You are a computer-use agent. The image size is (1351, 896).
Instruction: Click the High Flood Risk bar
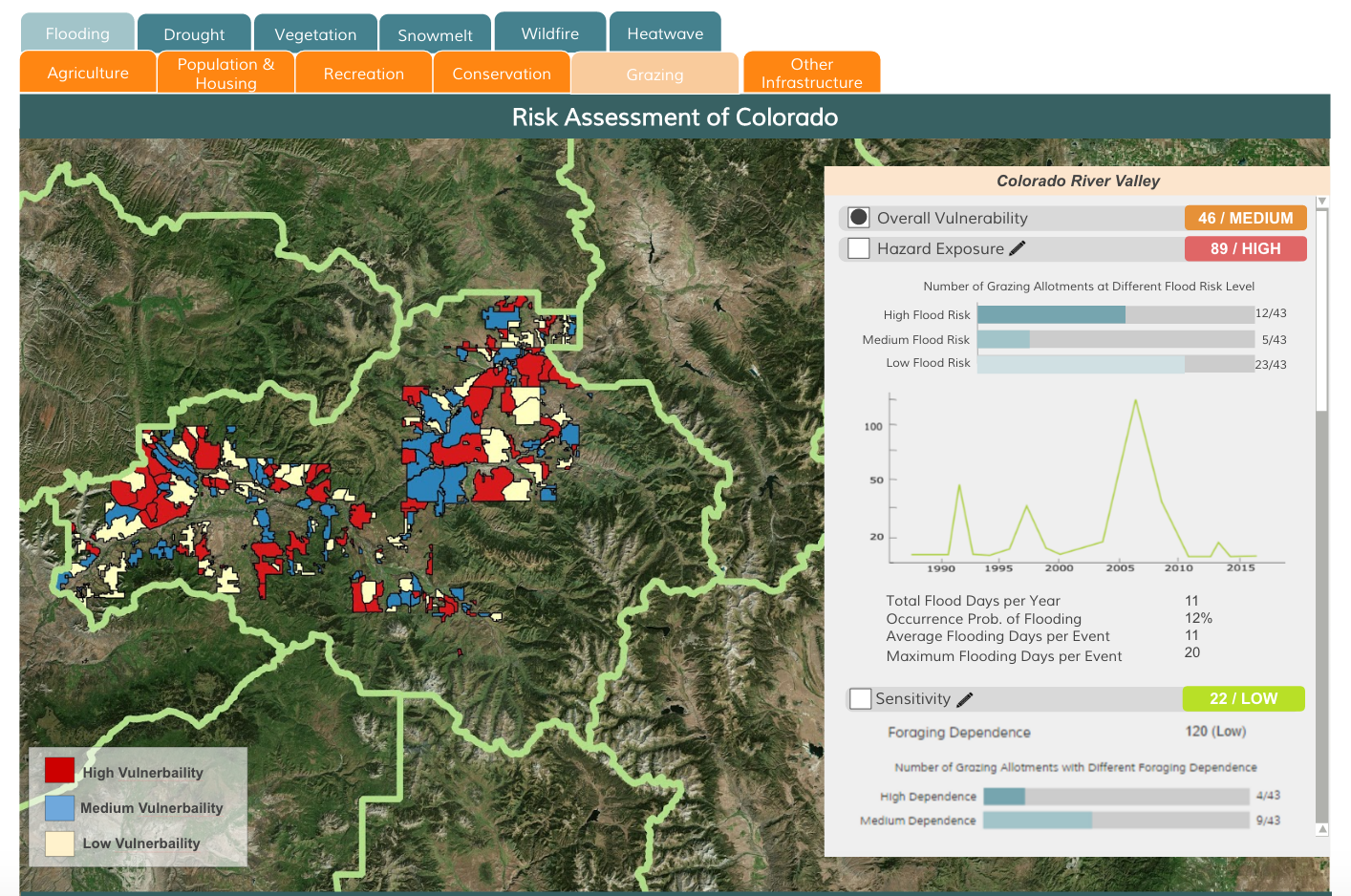[x=1115, y=314]
